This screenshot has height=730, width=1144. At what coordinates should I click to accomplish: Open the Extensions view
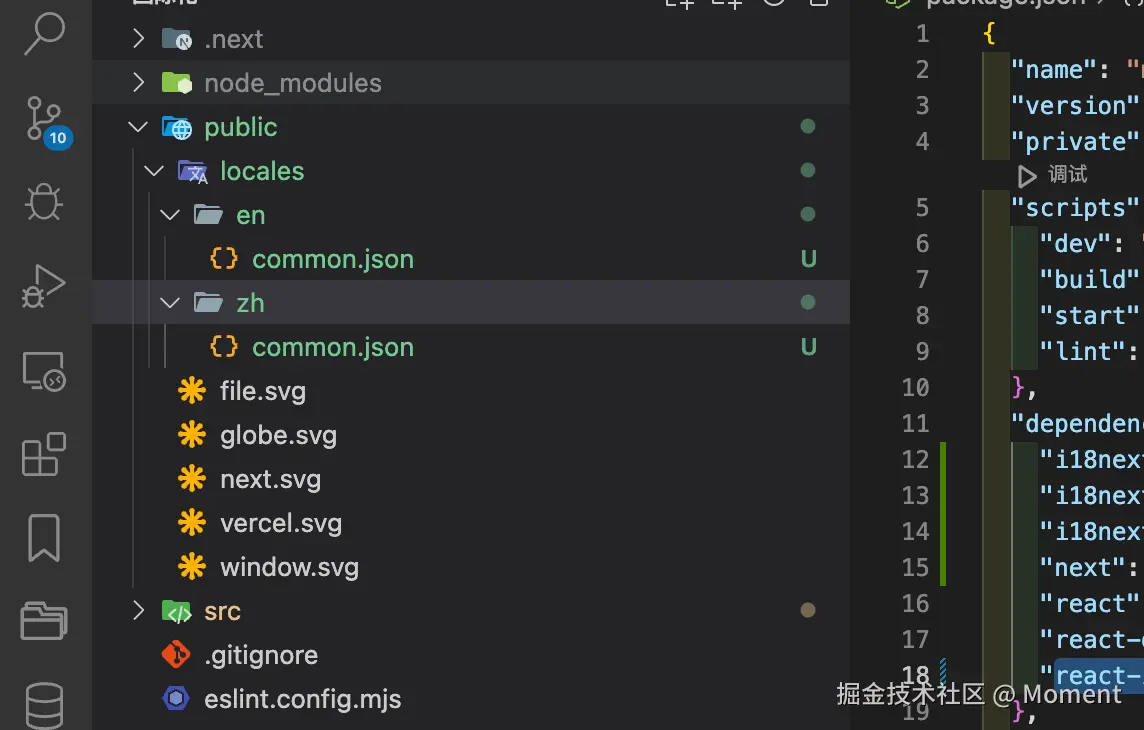(x=44, y=455)
